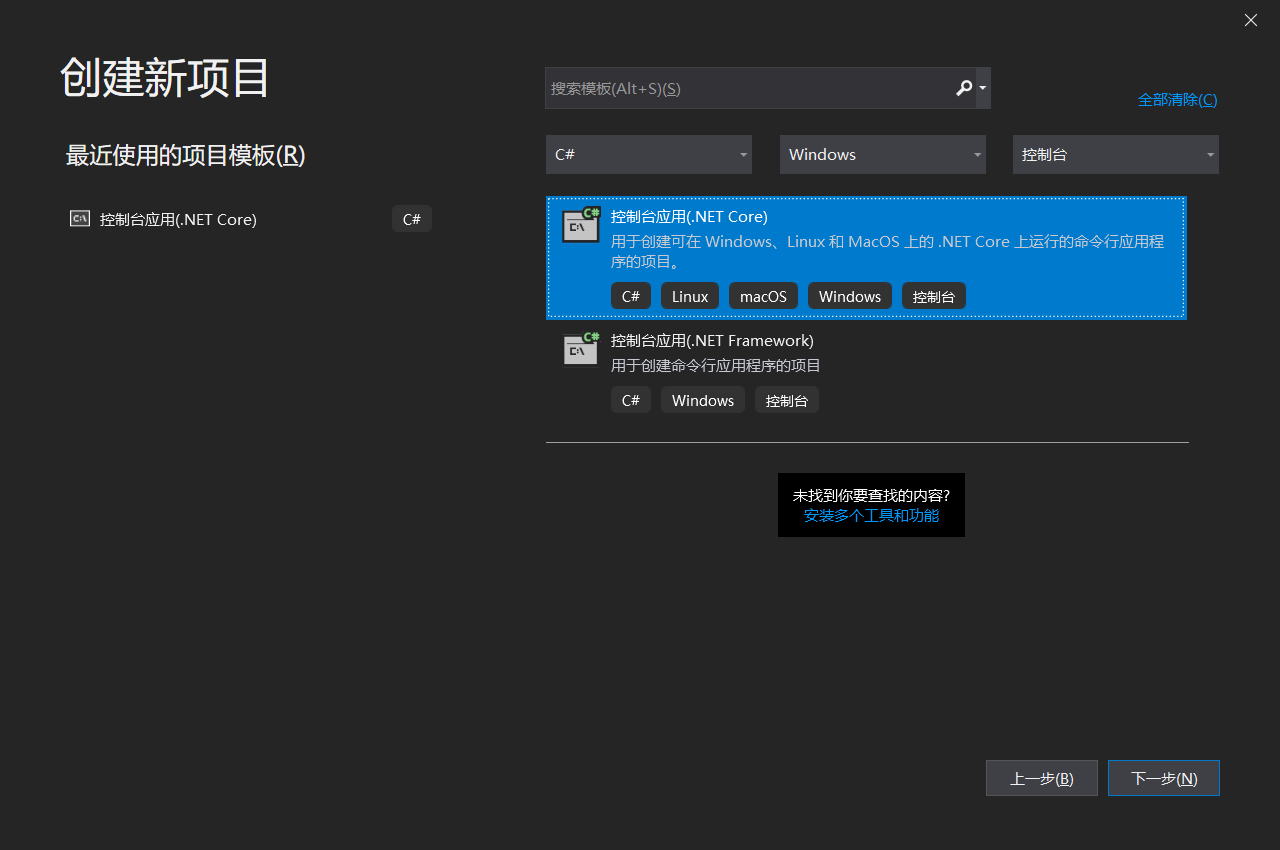The image size is (1280, 850).
Task: Select the recent 控制台应用(.NET Core) template
Action: click(x=179, y=219)
